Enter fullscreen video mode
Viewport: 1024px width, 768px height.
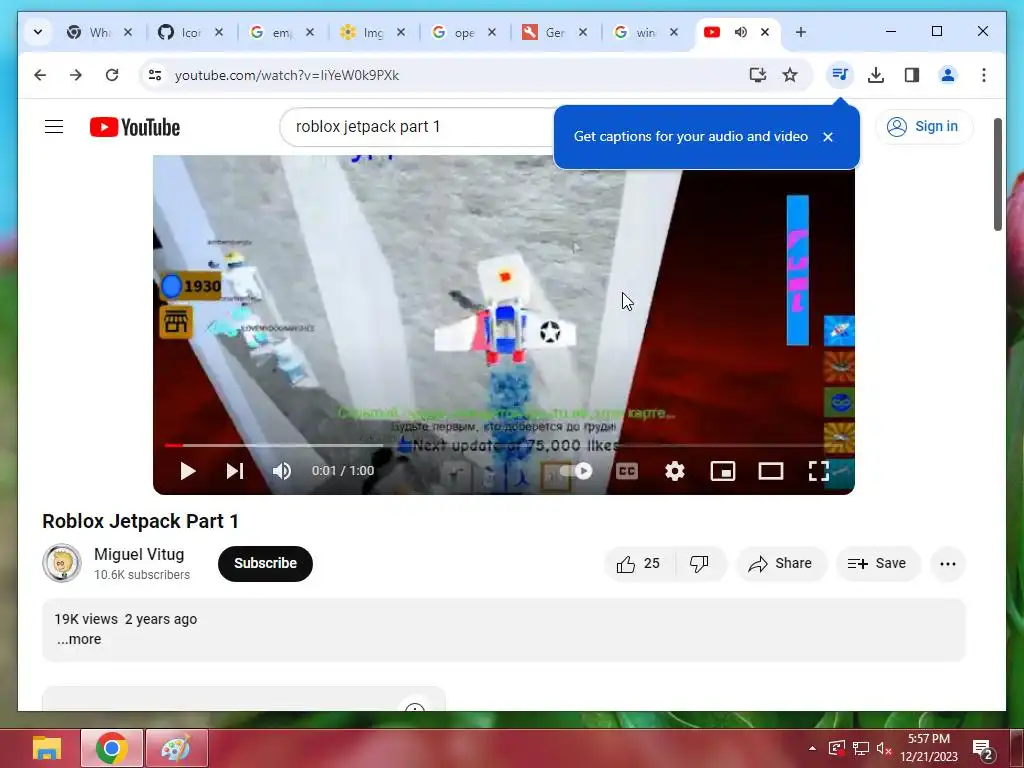click(818, 471)
